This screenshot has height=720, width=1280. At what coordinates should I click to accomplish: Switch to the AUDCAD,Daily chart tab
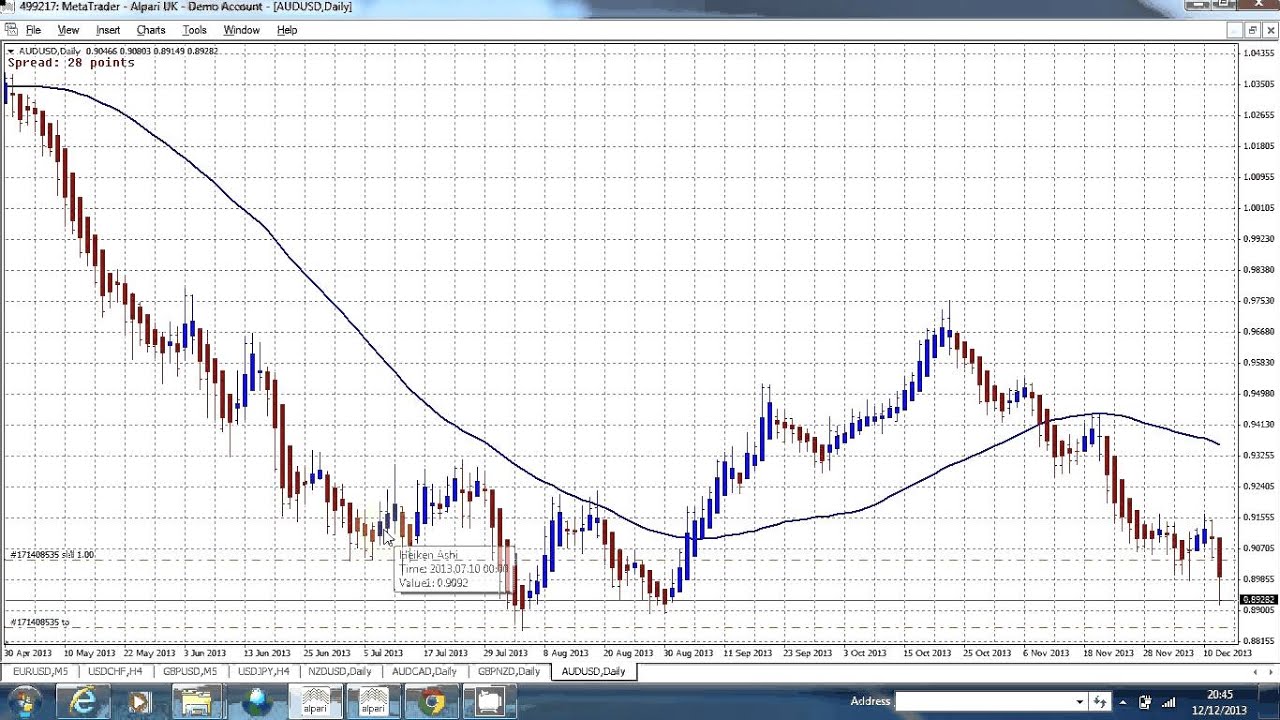pyautogui.click(x=424, y=671)
